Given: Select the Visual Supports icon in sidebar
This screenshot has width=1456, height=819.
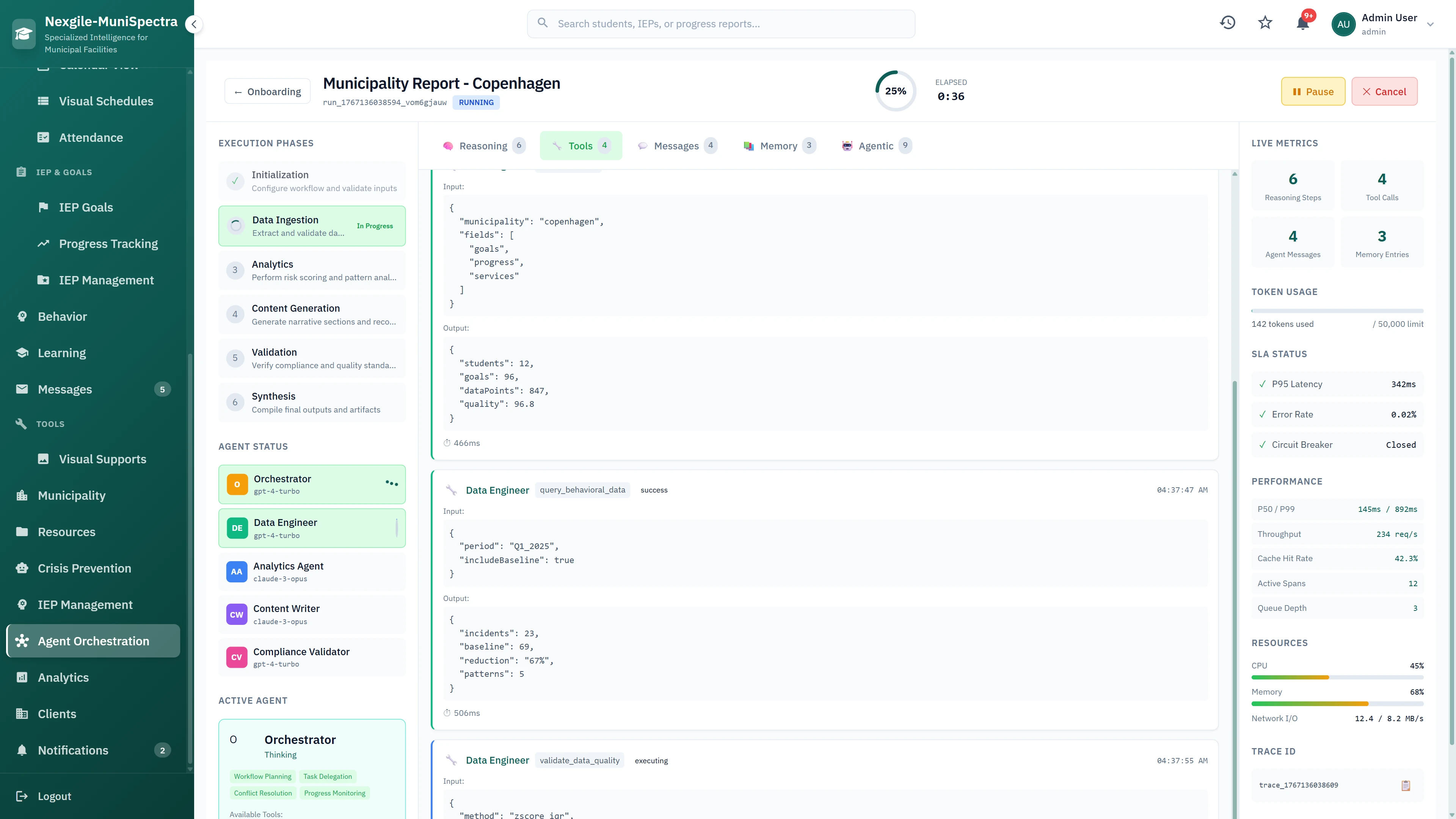Looking at the screenshot, I should [43, 459].
